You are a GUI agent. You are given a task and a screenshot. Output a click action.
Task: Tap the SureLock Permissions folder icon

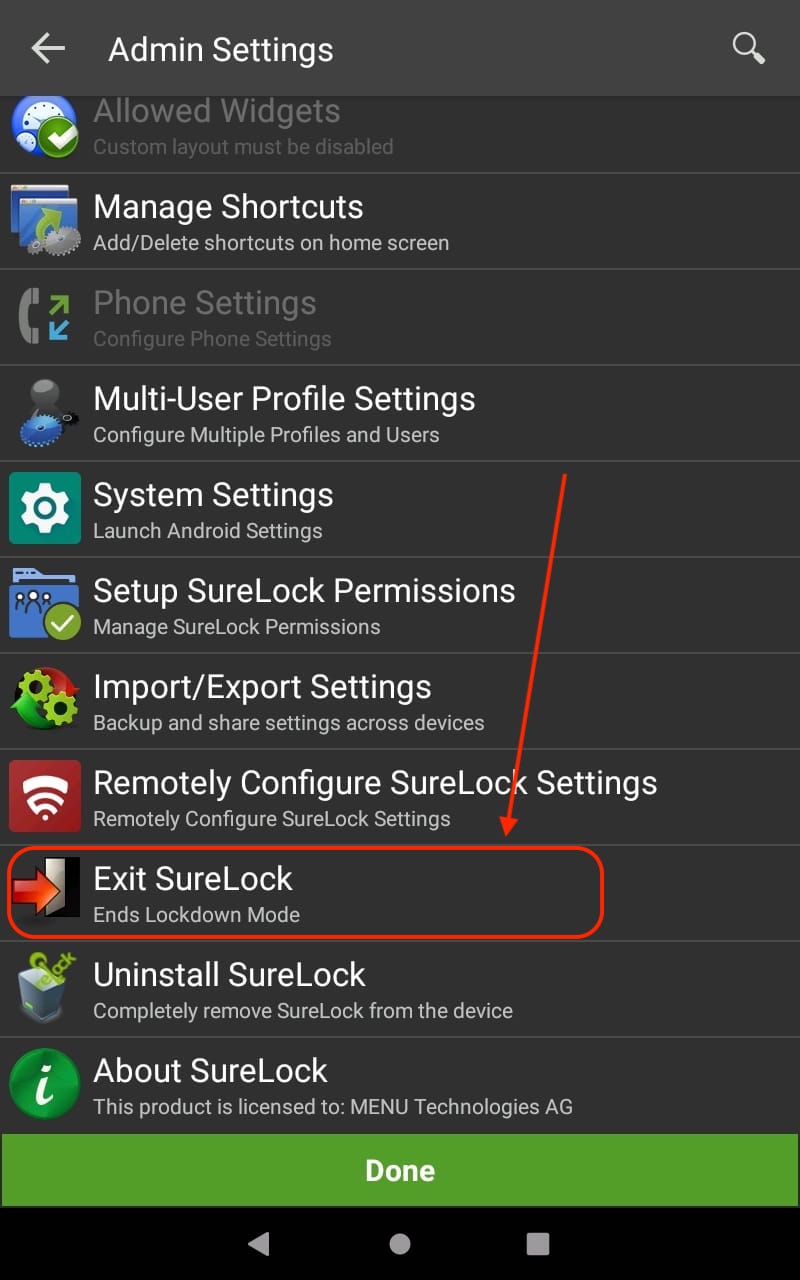(45, 604)
